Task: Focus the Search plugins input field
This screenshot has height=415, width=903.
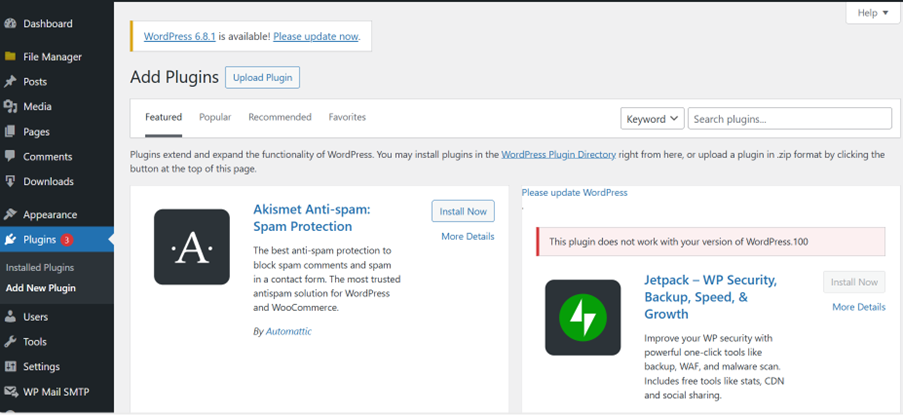Action: [790, 119]
